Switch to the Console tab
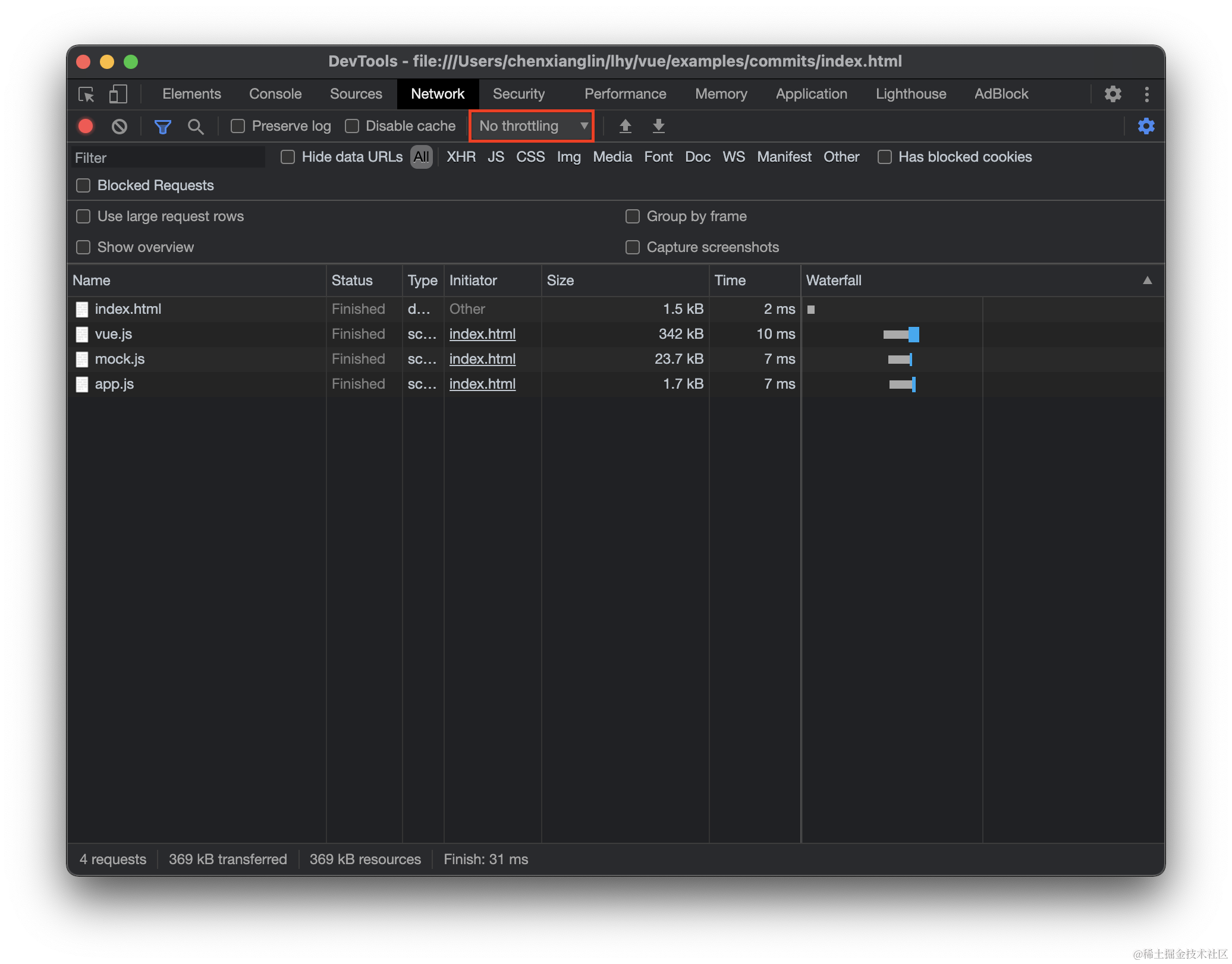The image size is (1232, 964). coord(275,94)
